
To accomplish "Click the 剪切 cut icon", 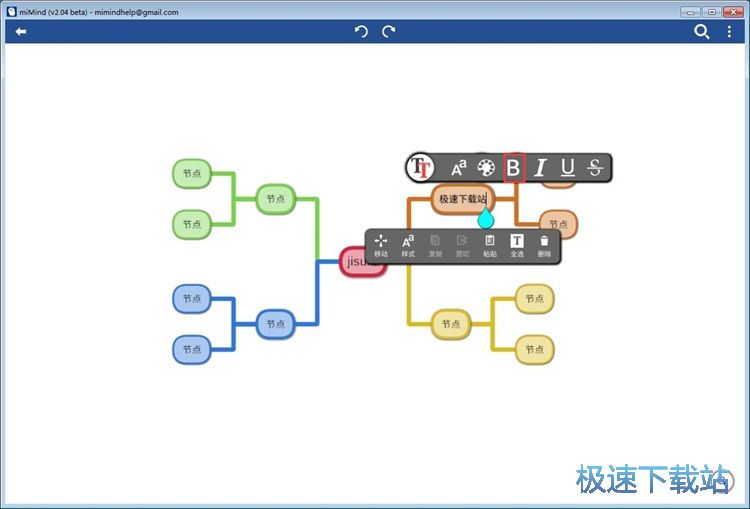I will pos(463,246).
